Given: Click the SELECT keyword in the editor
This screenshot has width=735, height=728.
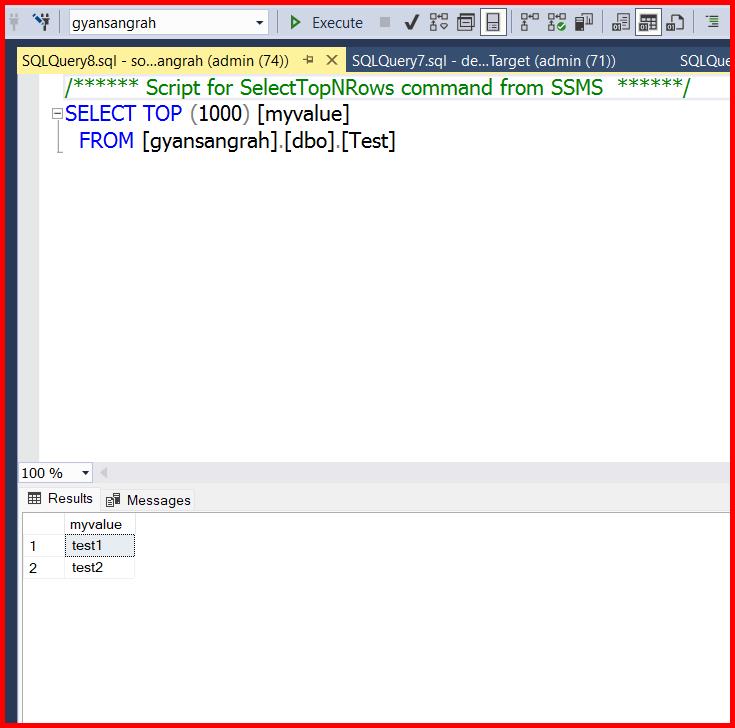Looking at the screenshot, I should pyautogui.click(x=100, y=113).
